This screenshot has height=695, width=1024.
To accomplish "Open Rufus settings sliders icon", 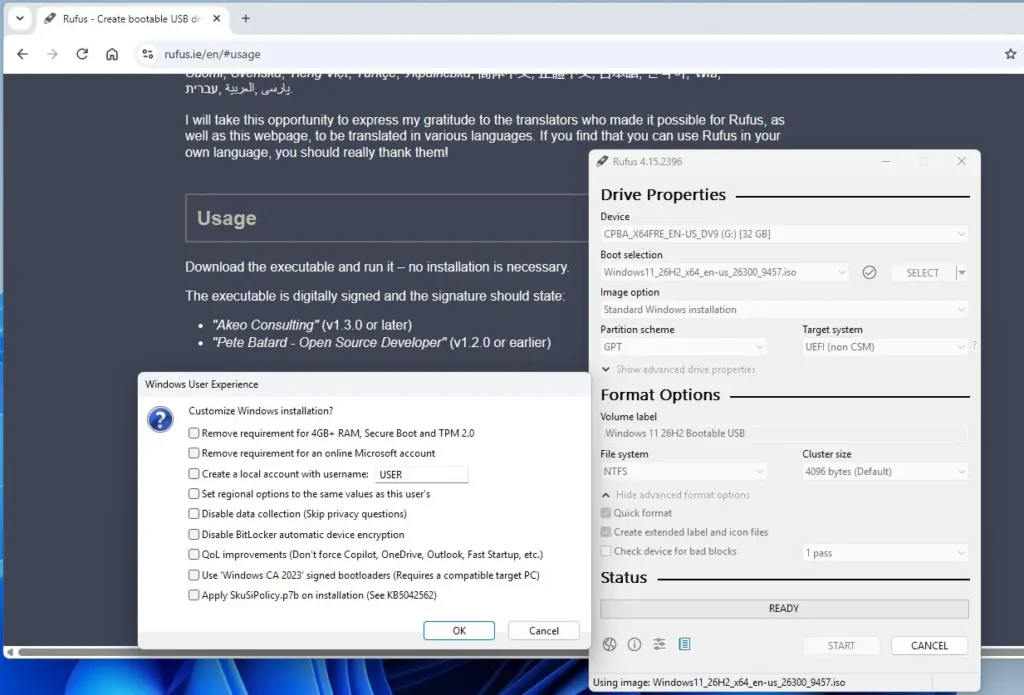I will point(660,645).
